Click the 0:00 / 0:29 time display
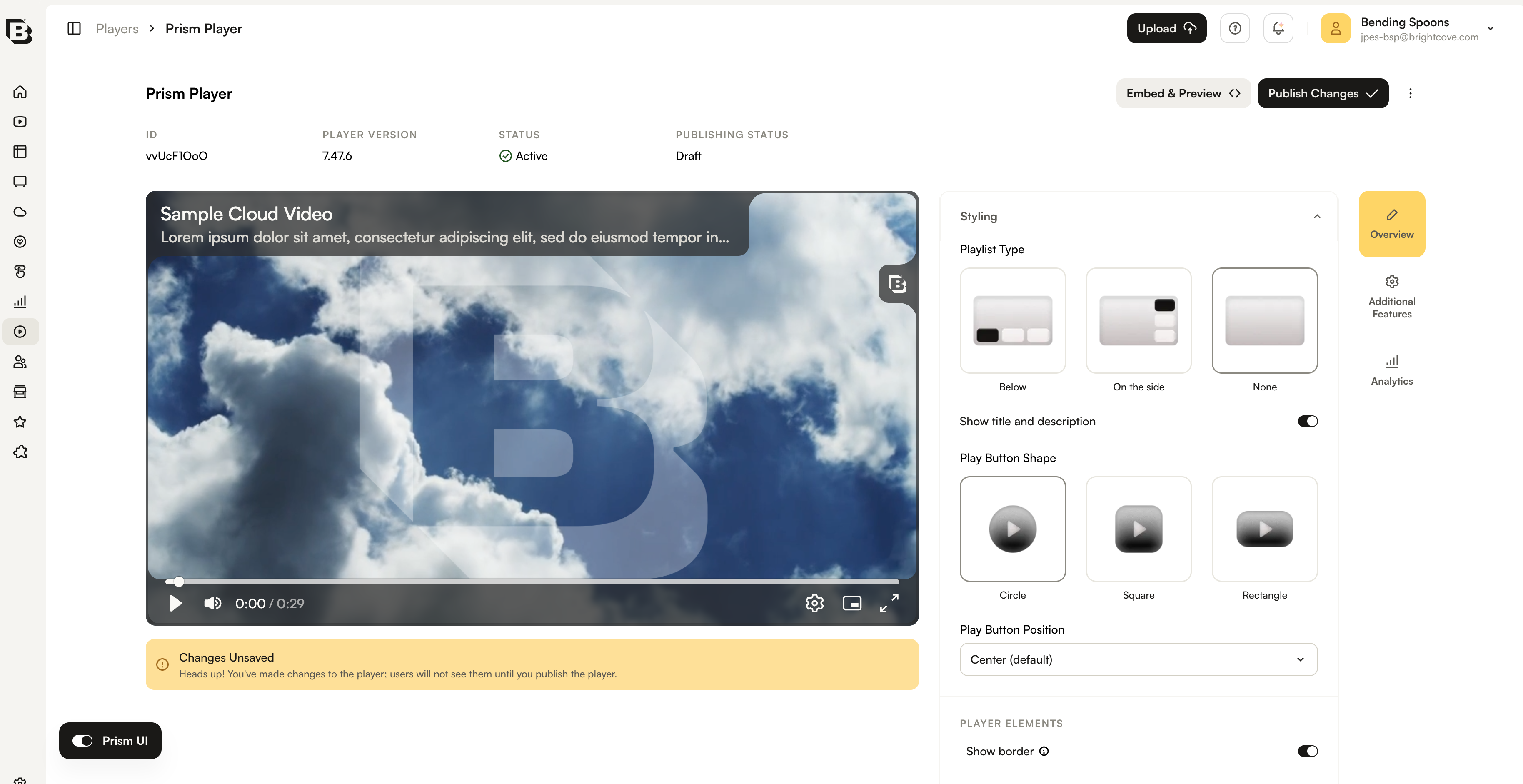Image resolution: width=1523 pixels, height=784 pixels. (x=270, y=603)
